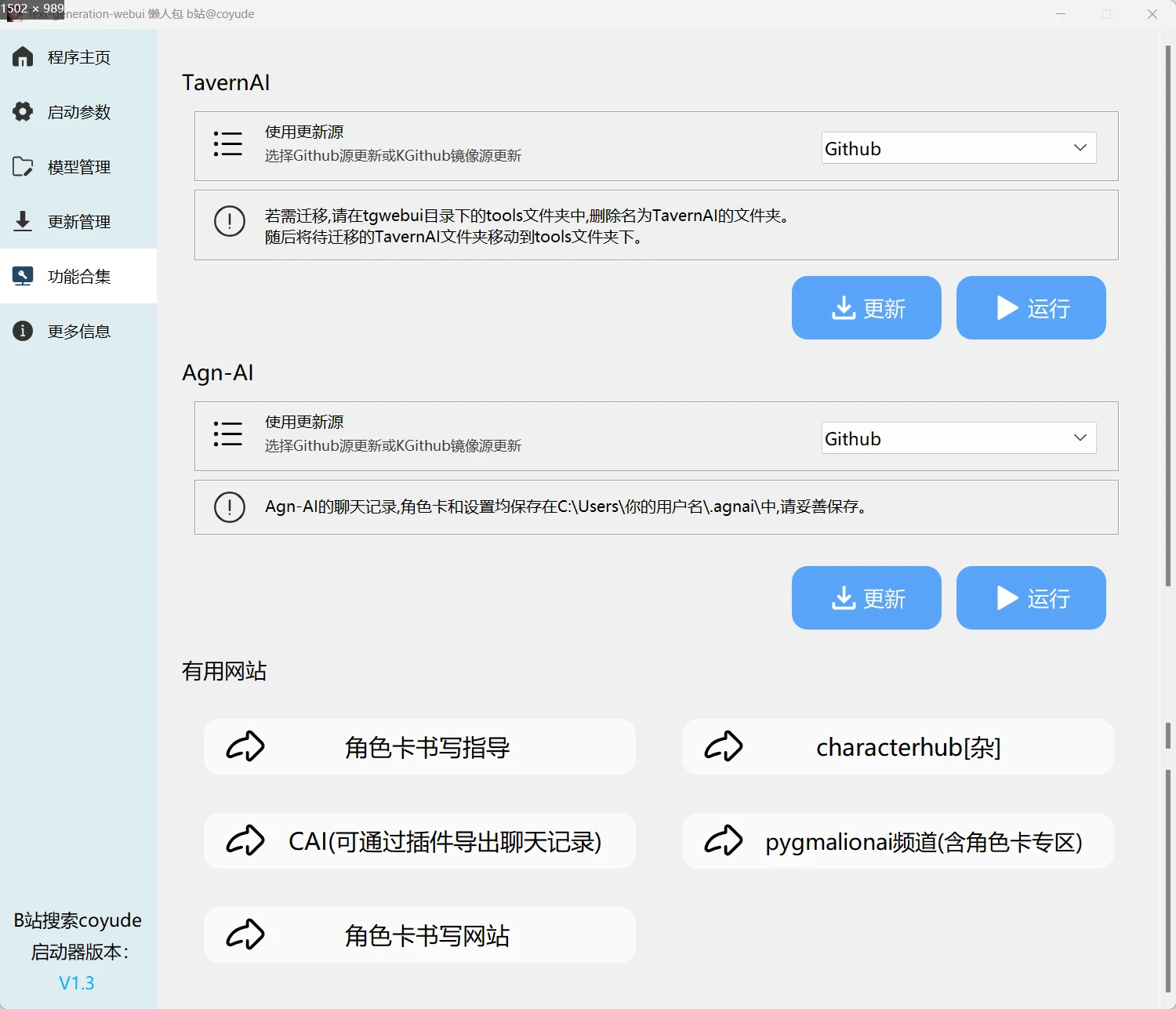Click the B站搜索coyude text
Screen dimensions: 1176x1009
tap(78, 920)
